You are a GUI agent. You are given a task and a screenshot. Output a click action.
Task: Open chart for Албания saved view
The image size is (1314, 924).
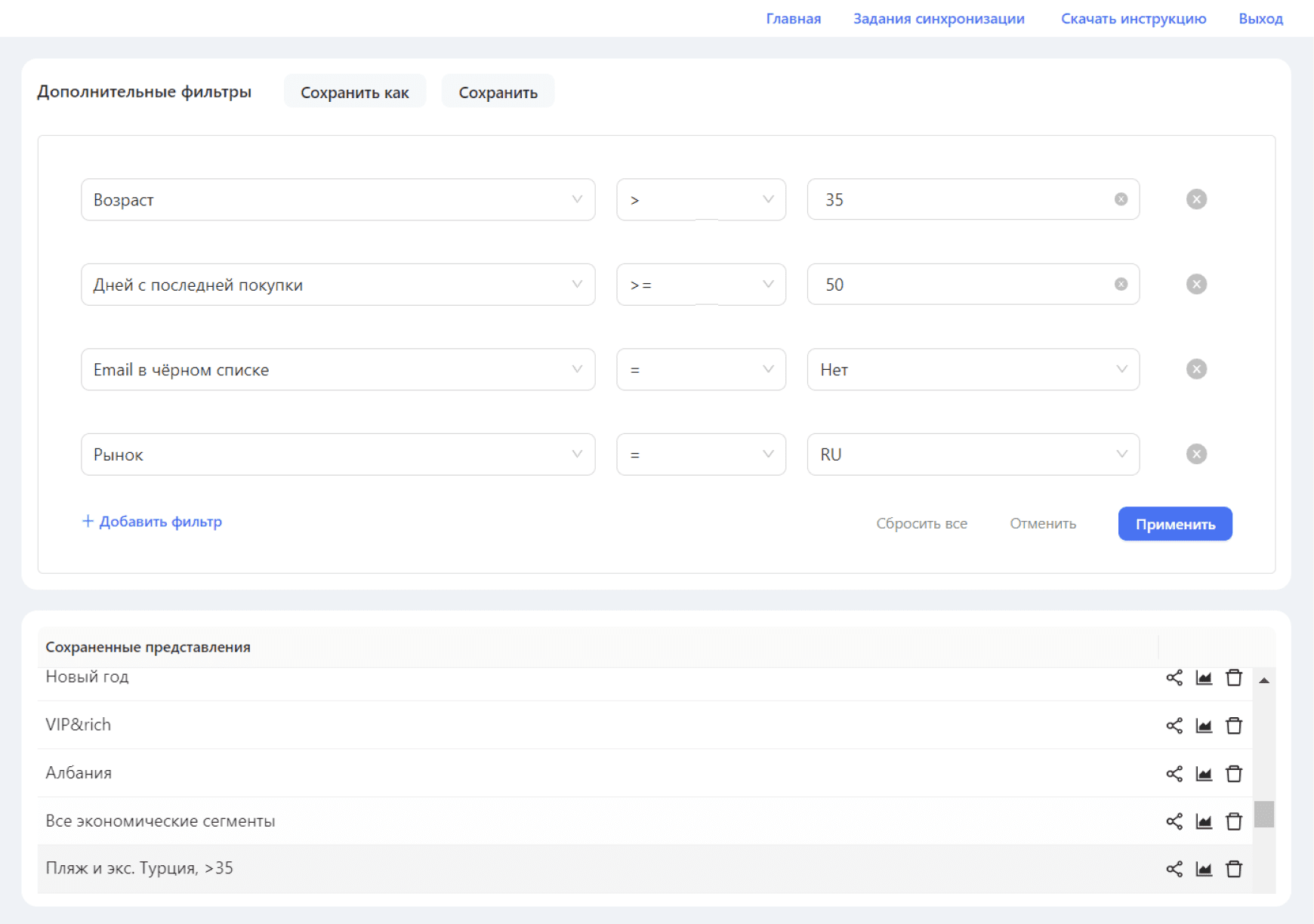click(1204, 774)
